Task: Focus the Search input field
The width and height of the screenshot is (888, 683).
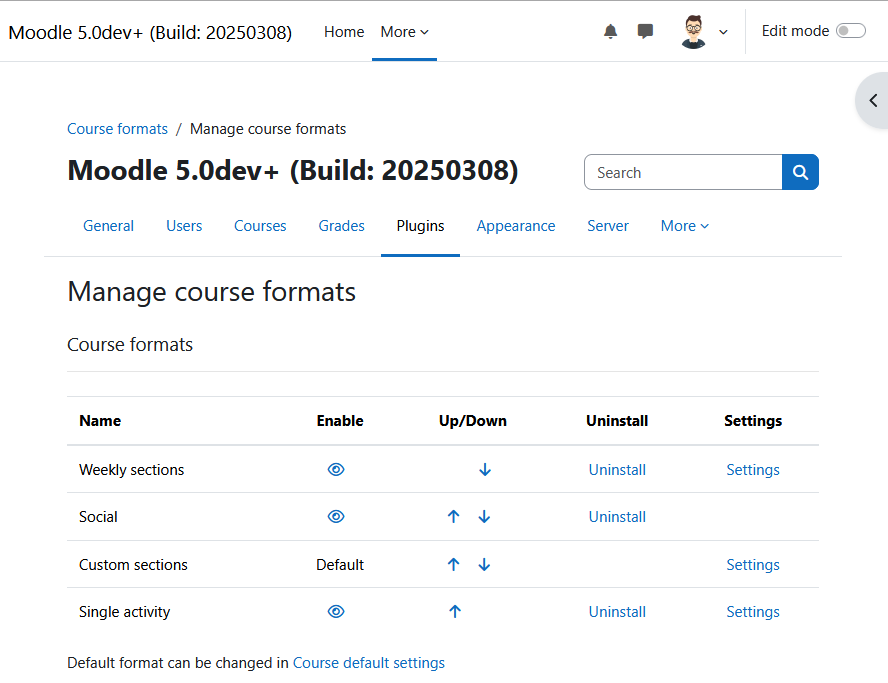Action: 683,172
